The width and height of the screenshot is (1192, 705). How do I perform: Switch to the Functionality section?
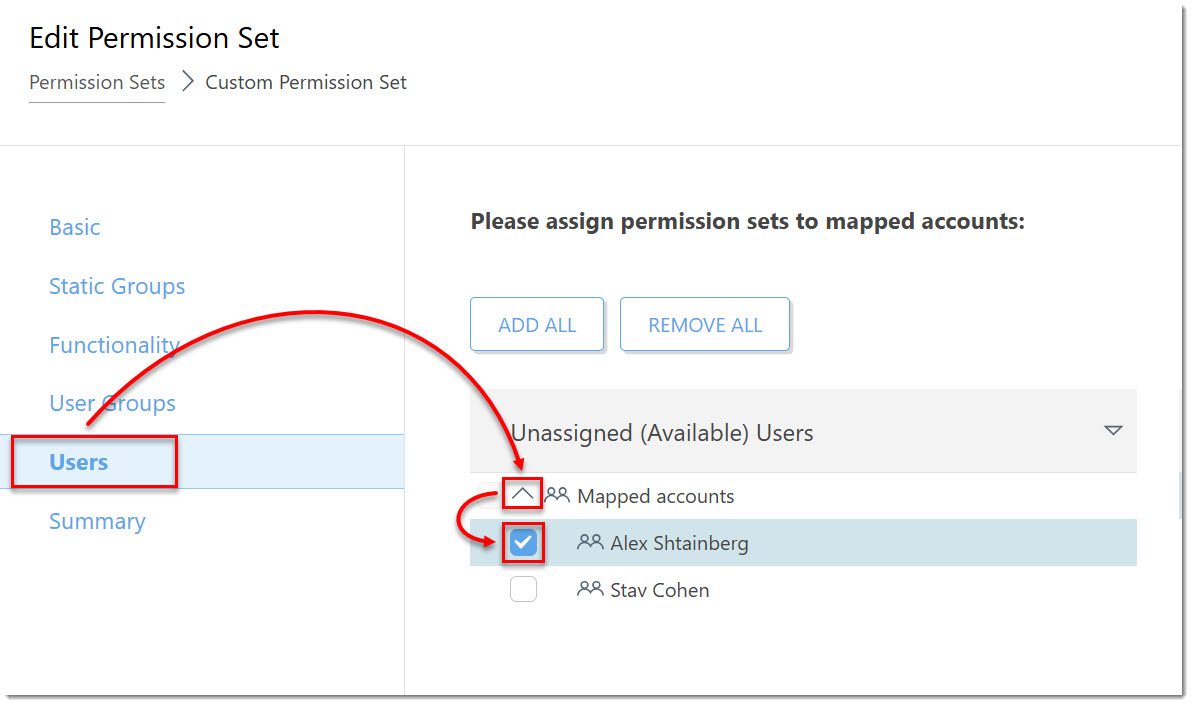coord(114,345)
